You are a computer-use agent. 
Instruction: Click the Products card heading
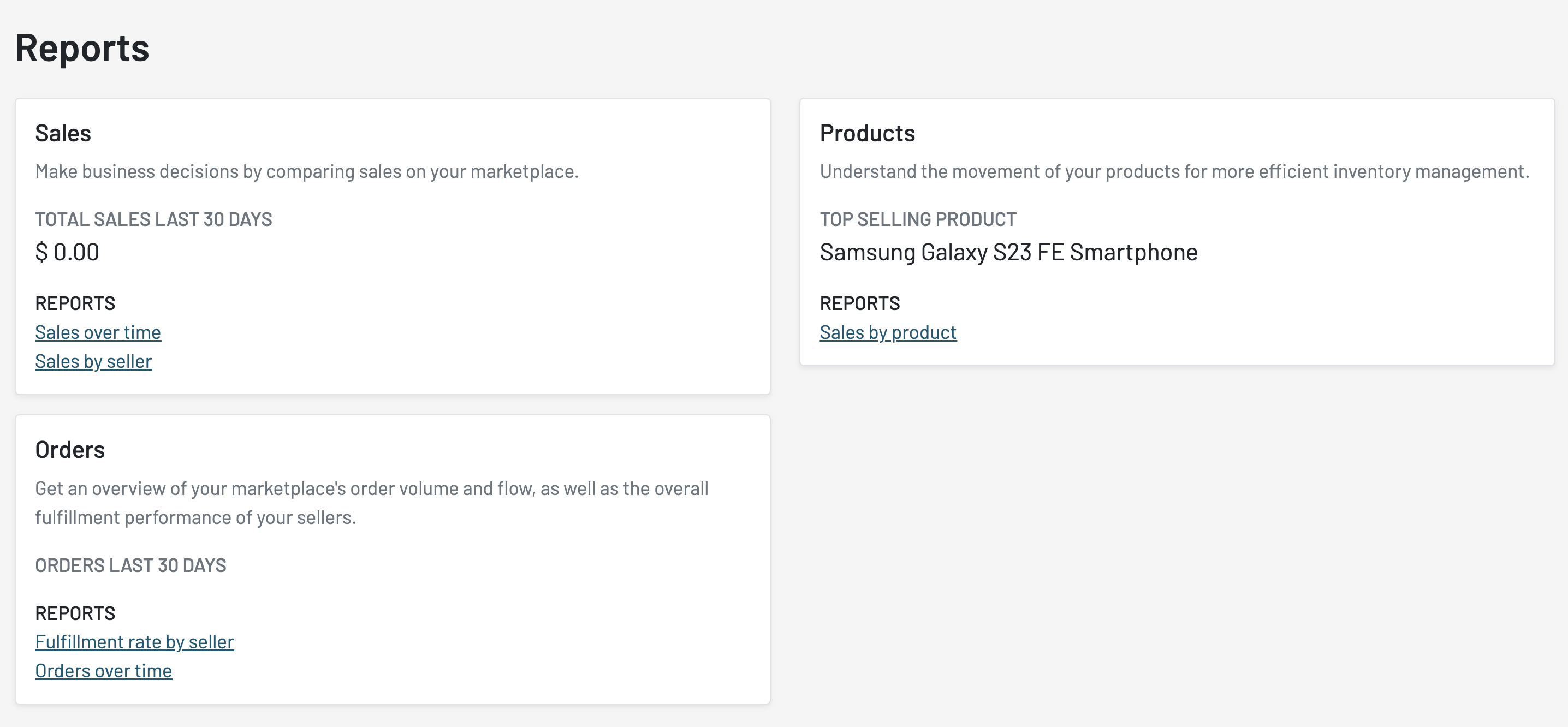tap(867, 133)
